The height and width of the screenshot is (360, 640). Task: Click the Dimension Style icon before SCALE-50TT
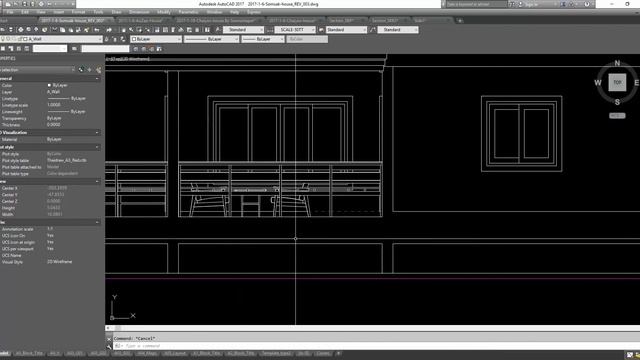pyautogui.click(x=270, y=30)
